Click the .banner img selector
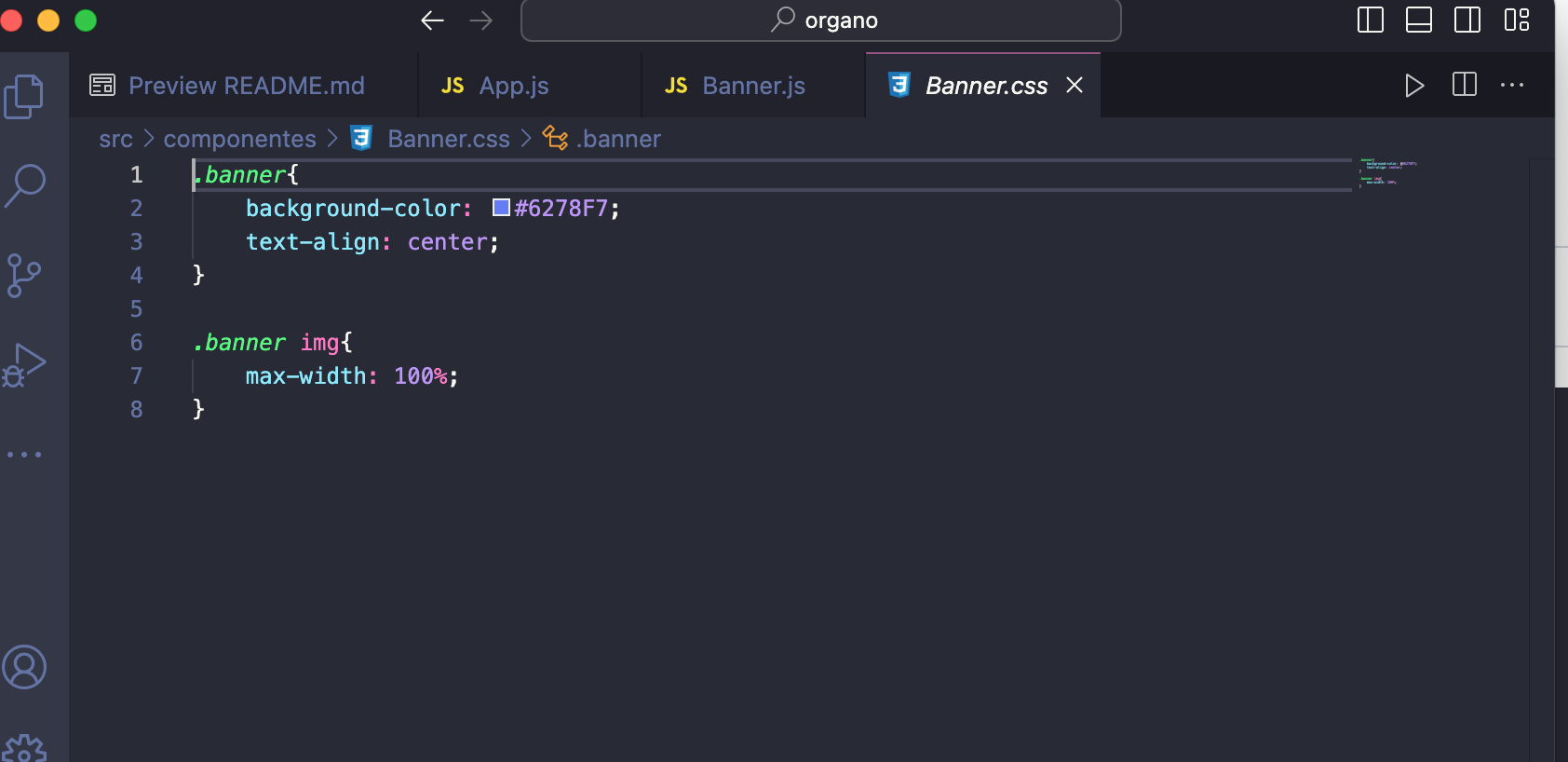The height and width of the screenshot is (762, 1568). click(265, 343)
